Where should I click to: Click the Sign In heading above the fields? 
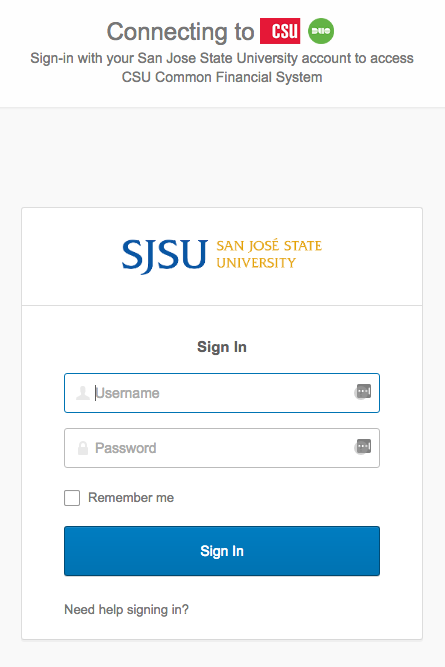click(x=222, y=347)
